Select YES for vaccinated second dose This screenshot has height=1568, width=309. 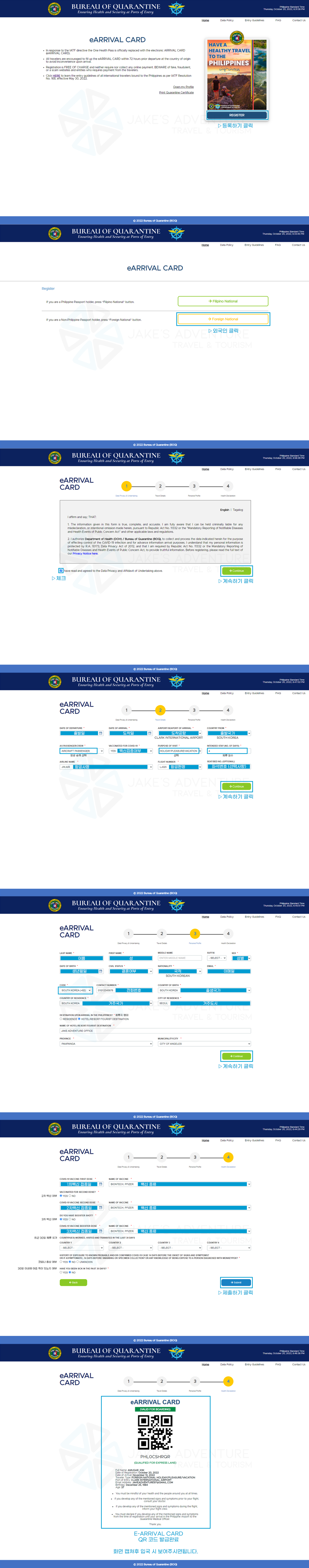[x=61, y=1195]
